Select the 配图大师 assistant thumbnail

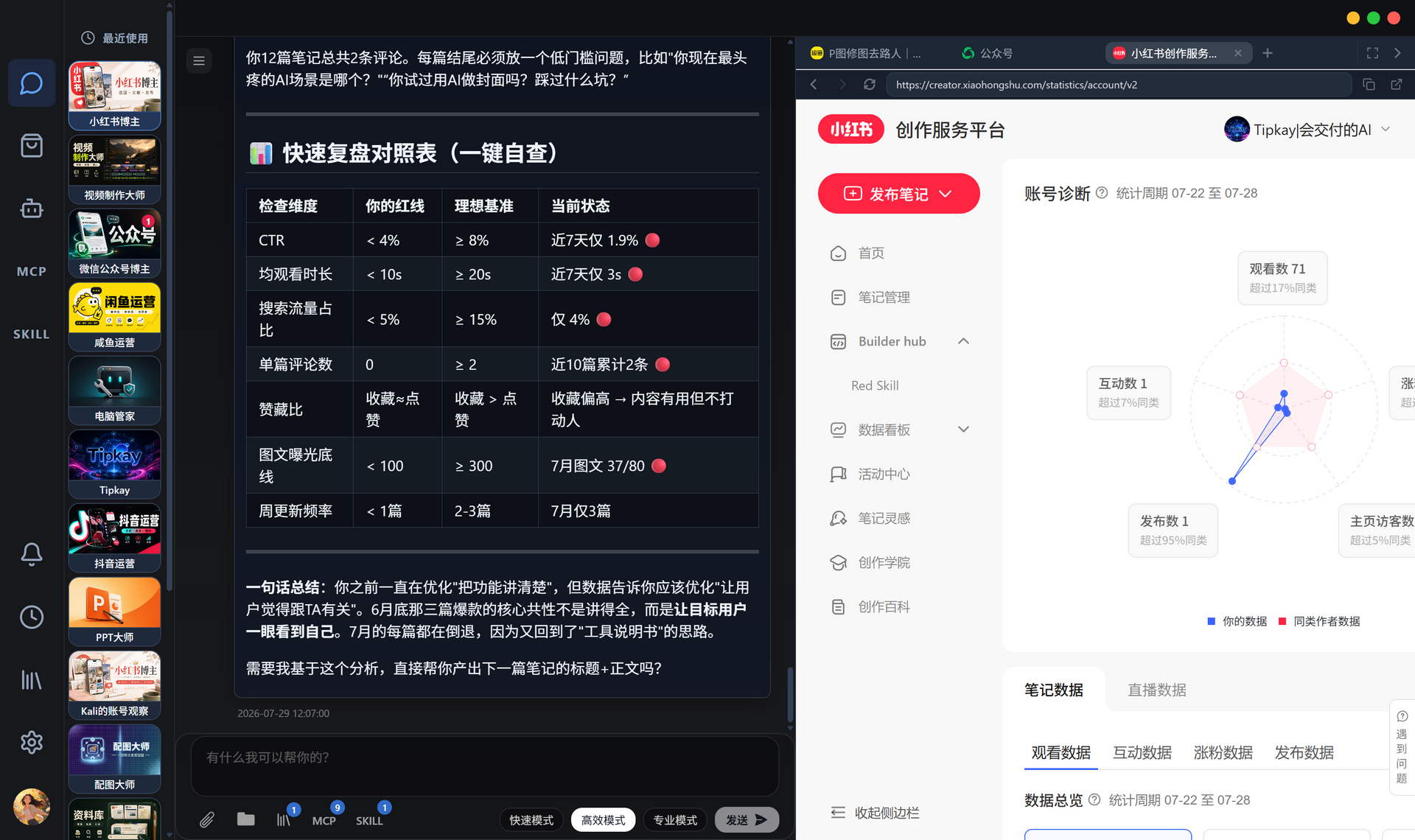pyautogui.click(x=114, y=759)
